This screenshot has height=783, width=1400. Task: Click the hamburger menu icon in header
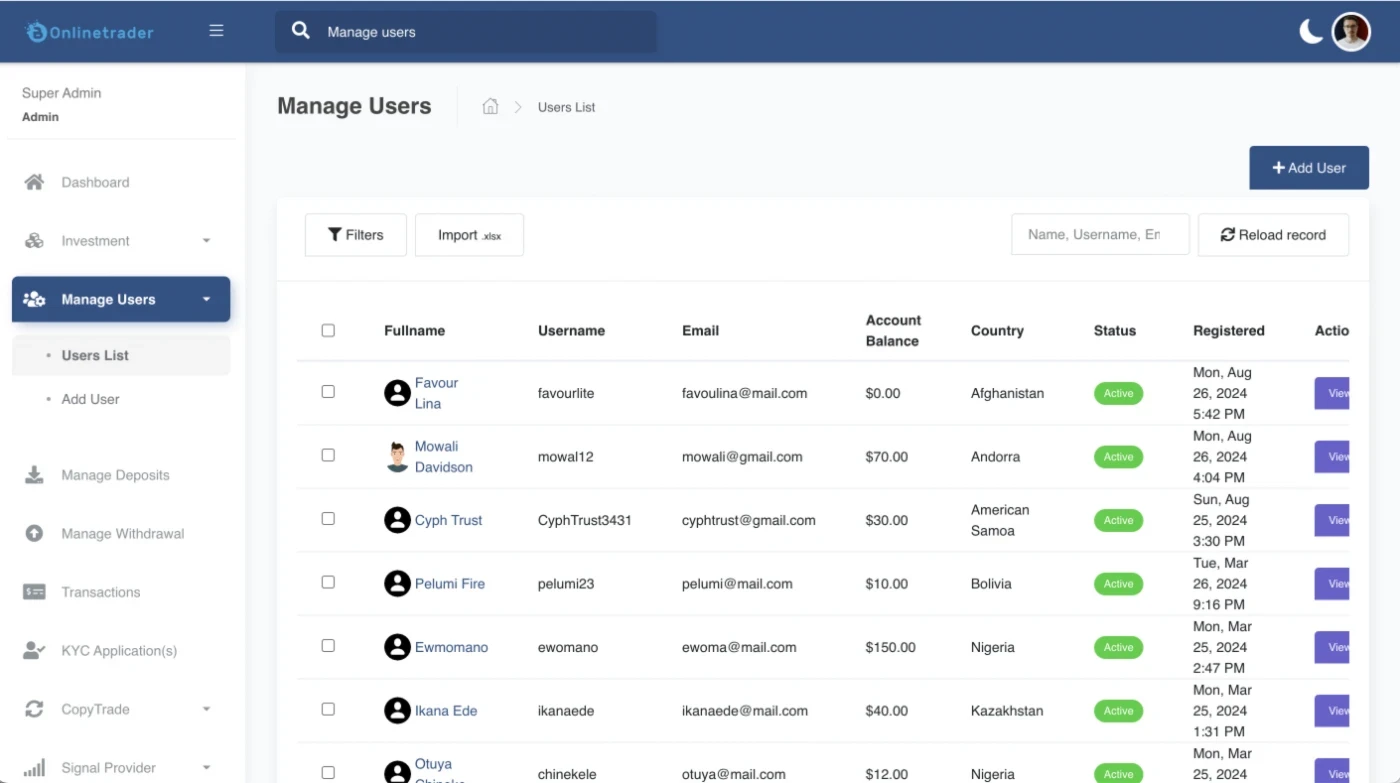(216, 31)
